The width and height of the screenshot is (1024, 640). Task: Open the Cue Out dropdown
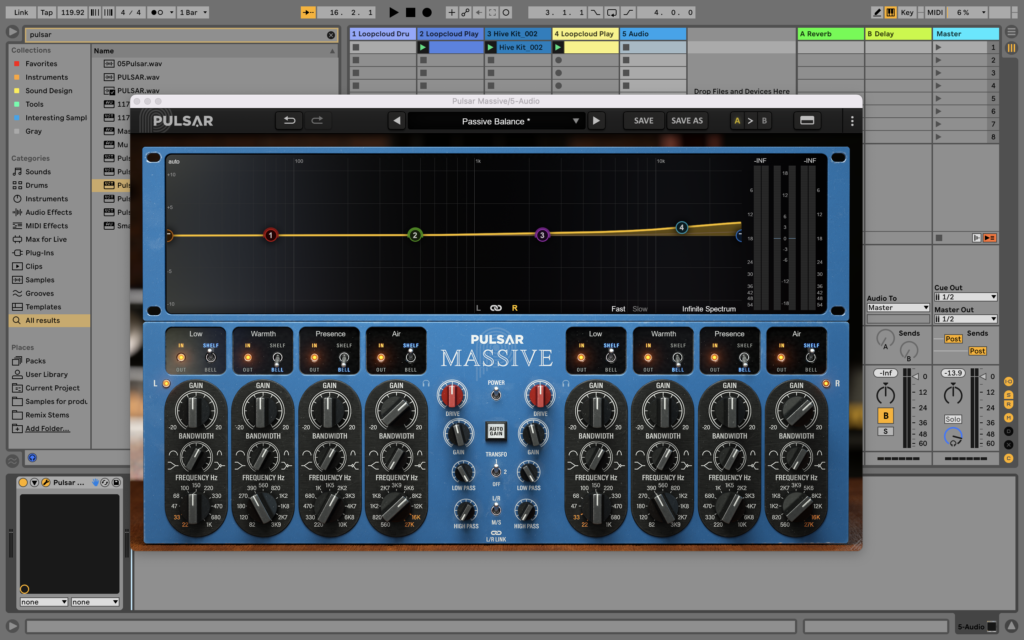(x=965, y=297)
